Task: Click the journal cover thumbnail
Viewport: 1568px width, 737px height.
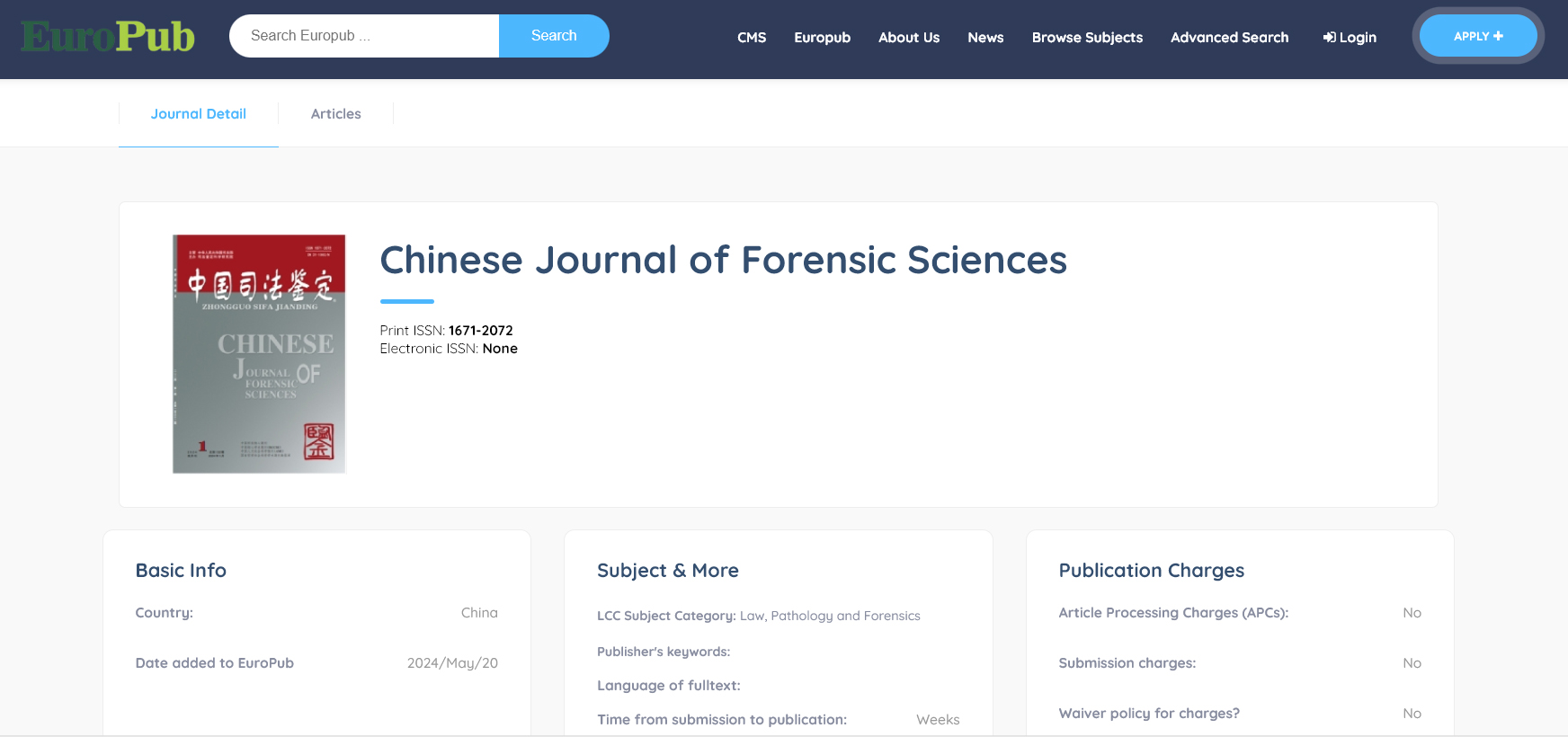Action: (259, 354)
